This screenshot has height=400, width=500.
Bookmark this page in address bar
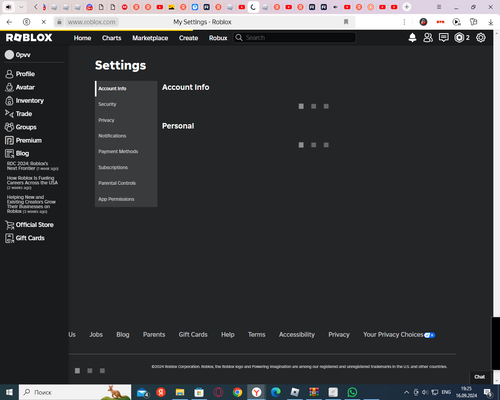pyautogui.click(x=346, y=22)
